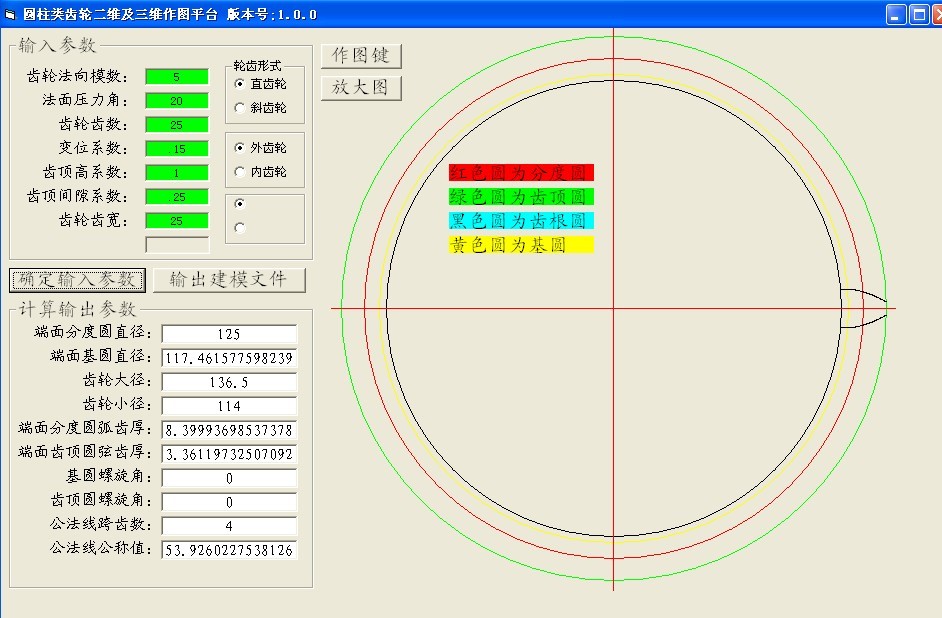Click the 公法线公称值 value box
942x618 pixels.
(229, 550)
